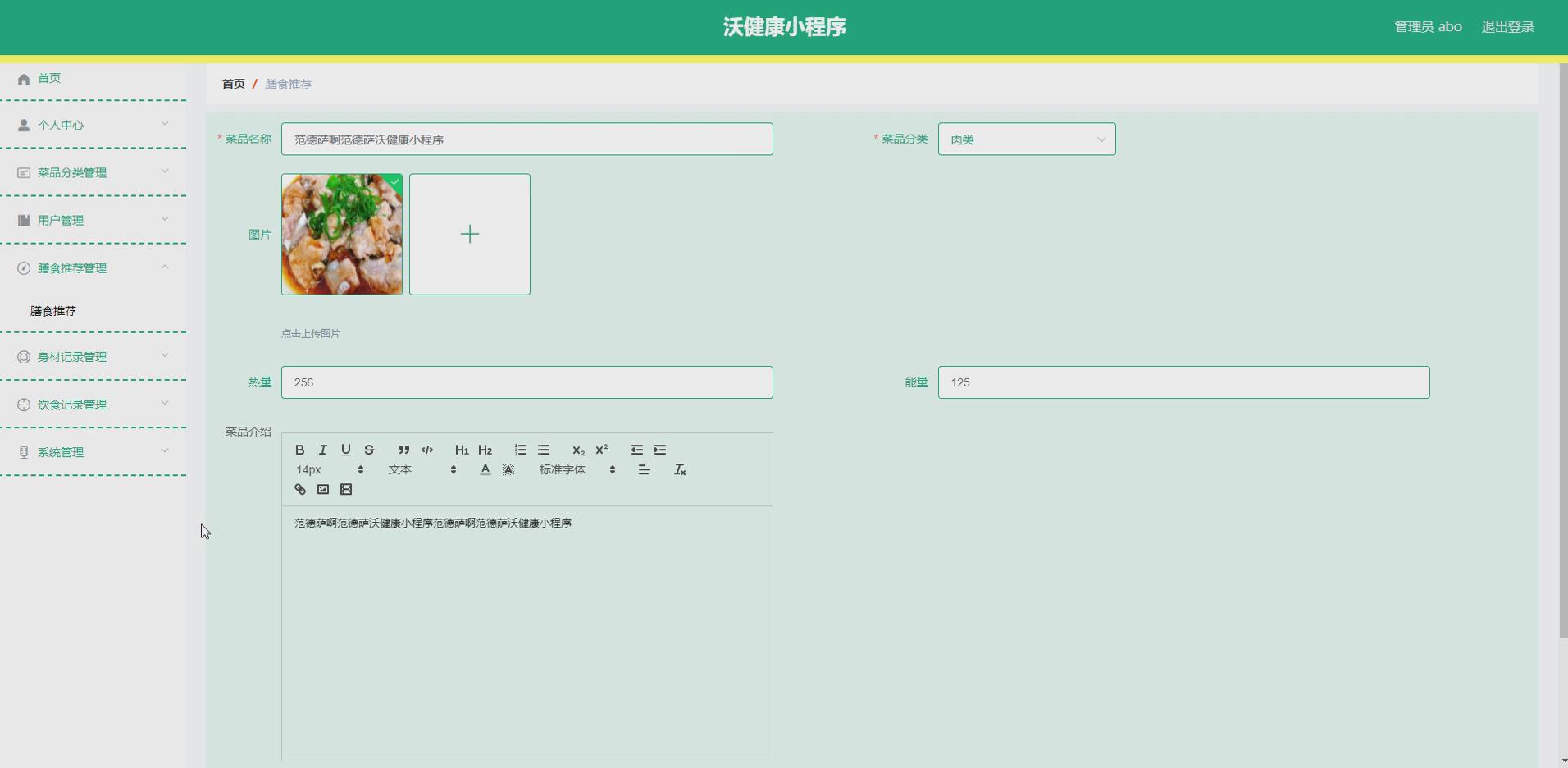Viewport: 1568px width, 768px height.
Task: Expand the 系统管理 sidebar menu
Action: (93, 452)
